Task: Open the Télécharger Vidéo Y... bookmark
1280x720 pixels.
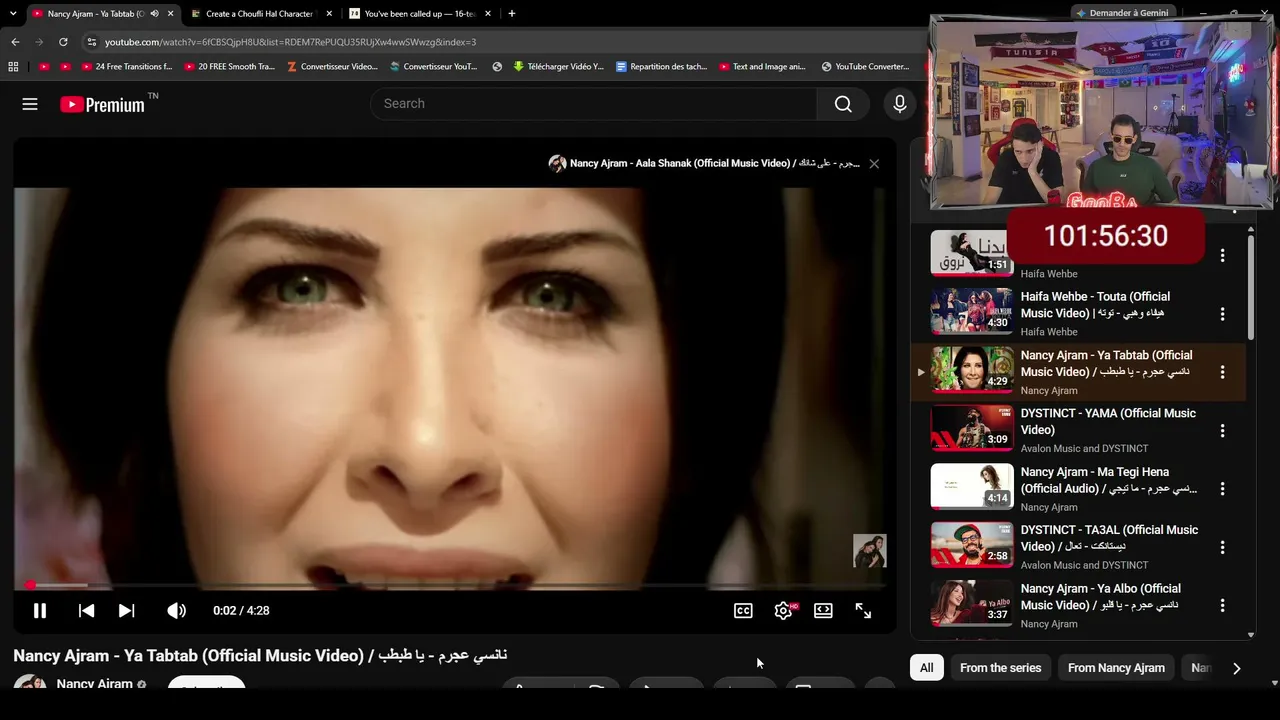Action: click(558, 67)
